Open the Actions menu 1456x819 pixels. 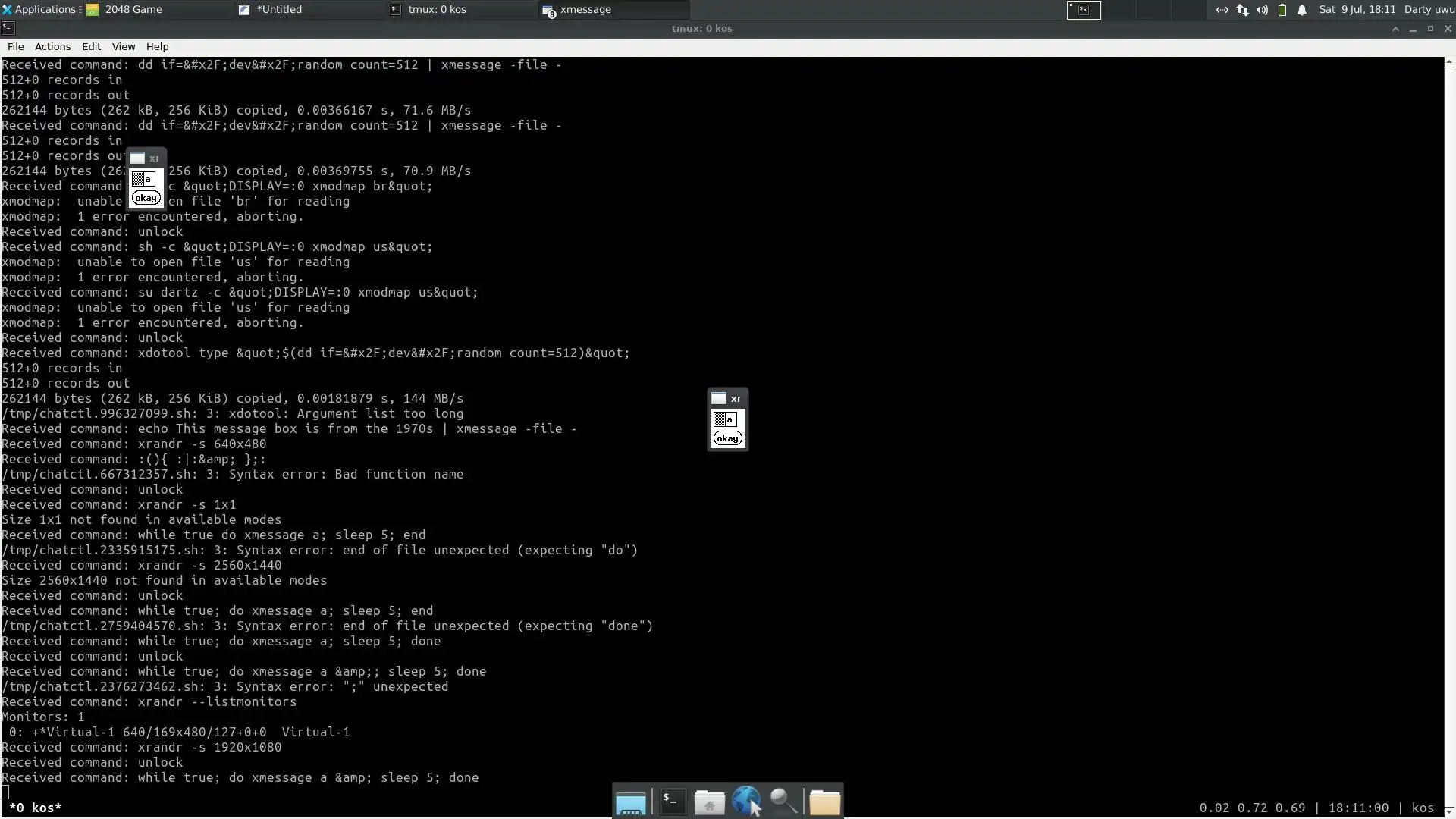(x=52, y=46)
